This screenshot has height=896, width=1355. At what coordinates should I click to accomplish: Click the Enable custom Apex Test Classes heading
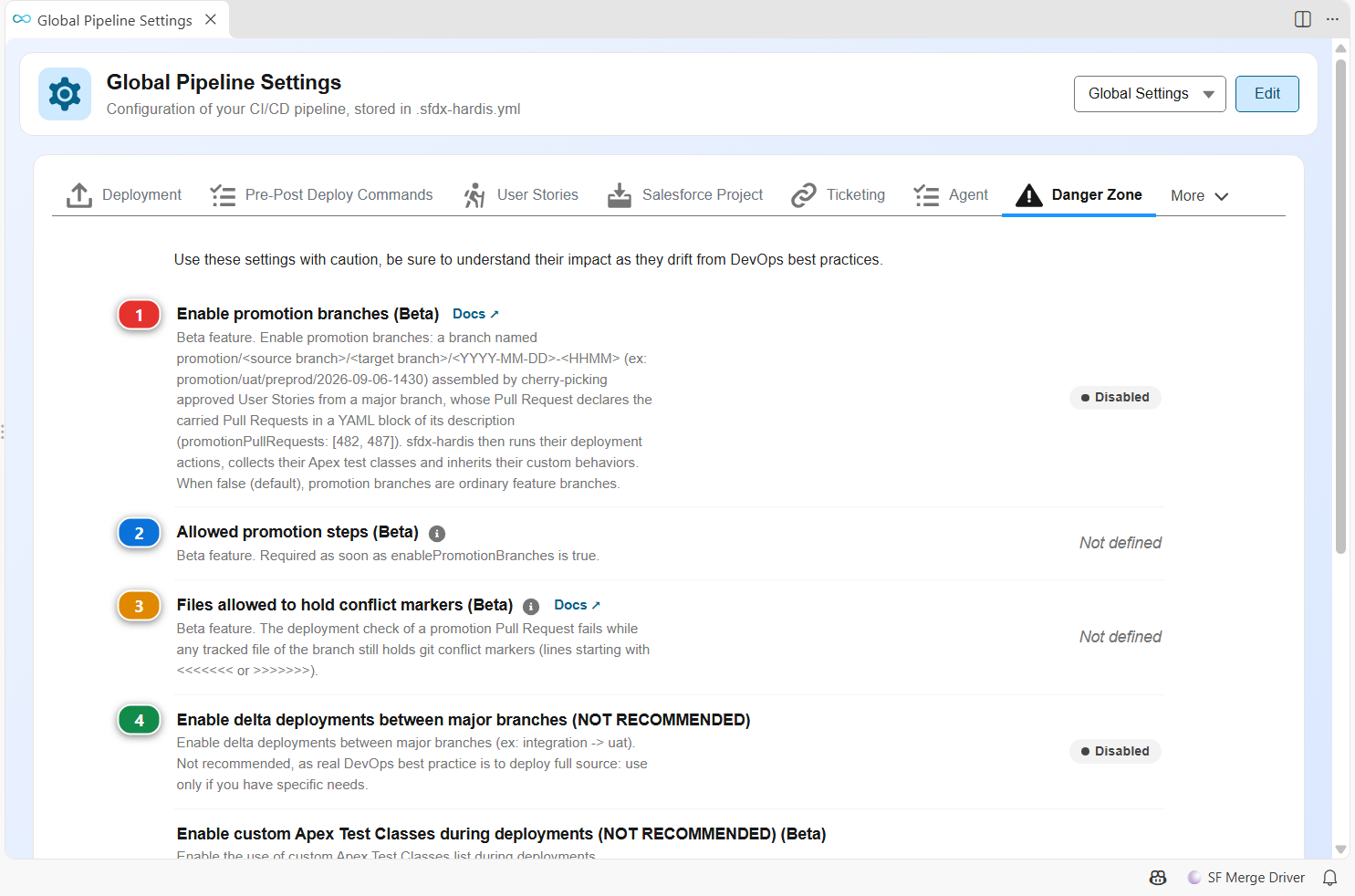click(502, 834)
